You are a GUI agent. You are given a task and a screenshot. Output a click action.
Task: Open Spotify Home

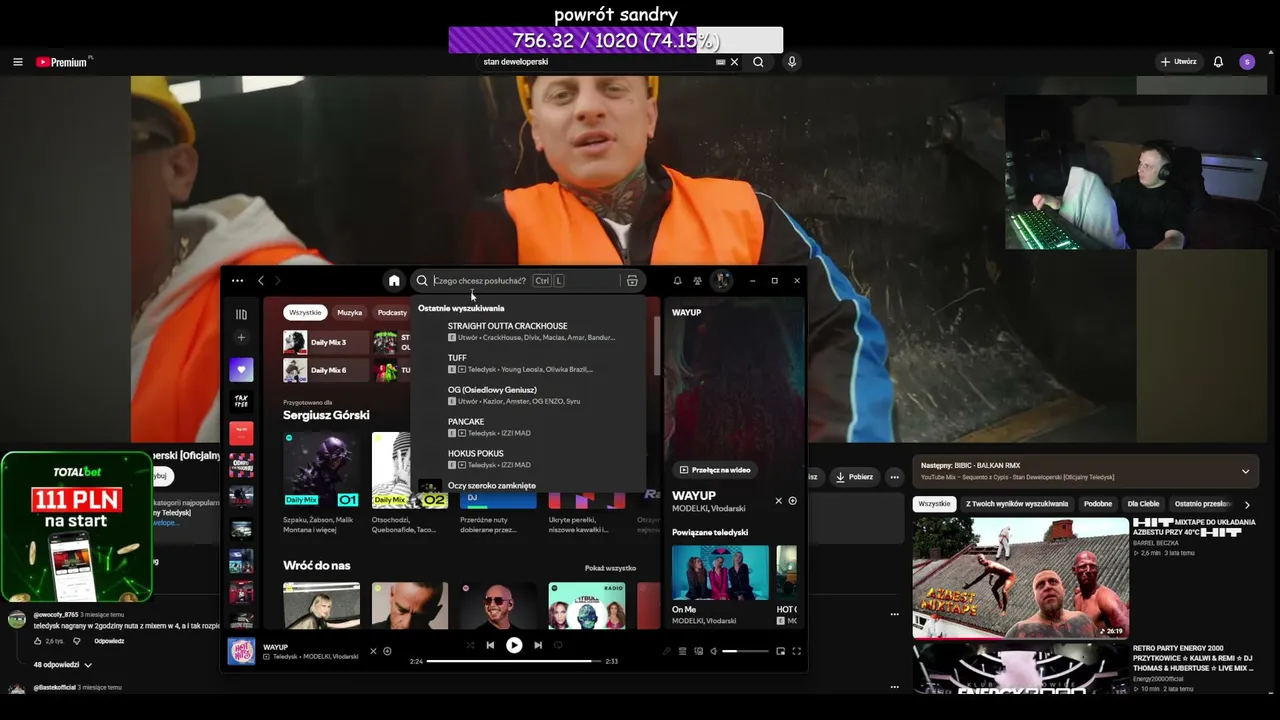pyautogui.click(x=394, y=281)
